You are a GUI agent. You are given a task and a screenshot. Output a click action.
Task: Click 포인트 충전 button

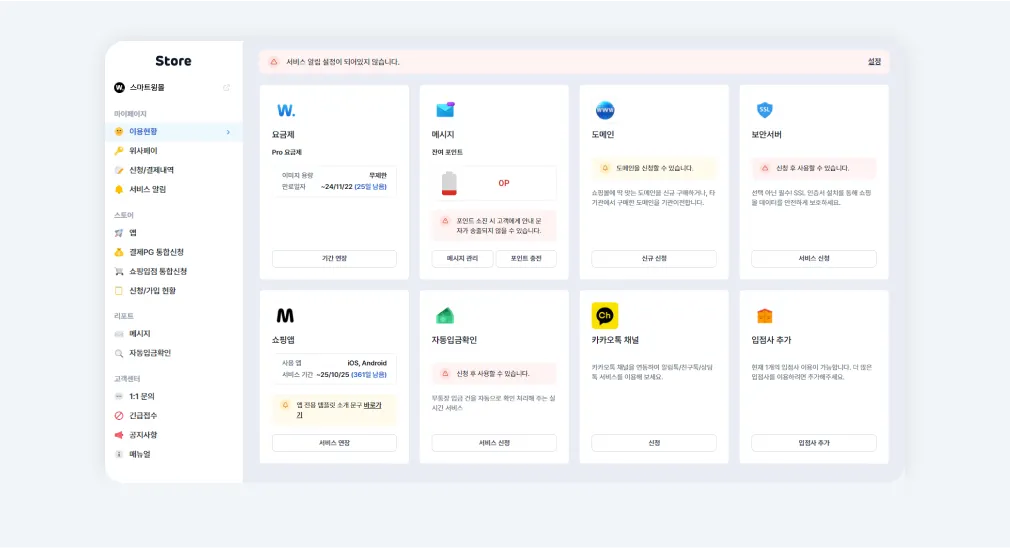pos(526,258)
